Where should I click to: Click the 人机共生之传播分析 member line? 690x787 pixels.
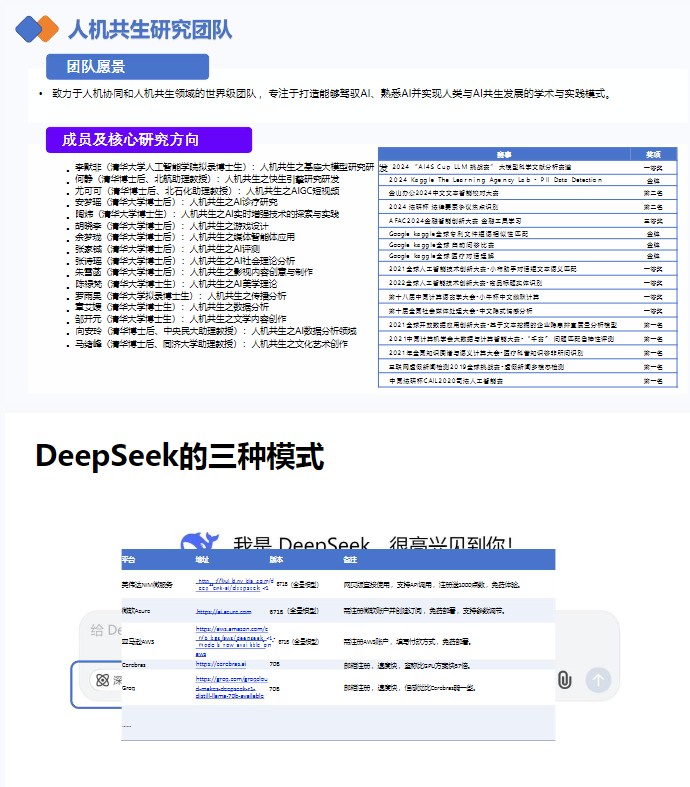(181, 296)
